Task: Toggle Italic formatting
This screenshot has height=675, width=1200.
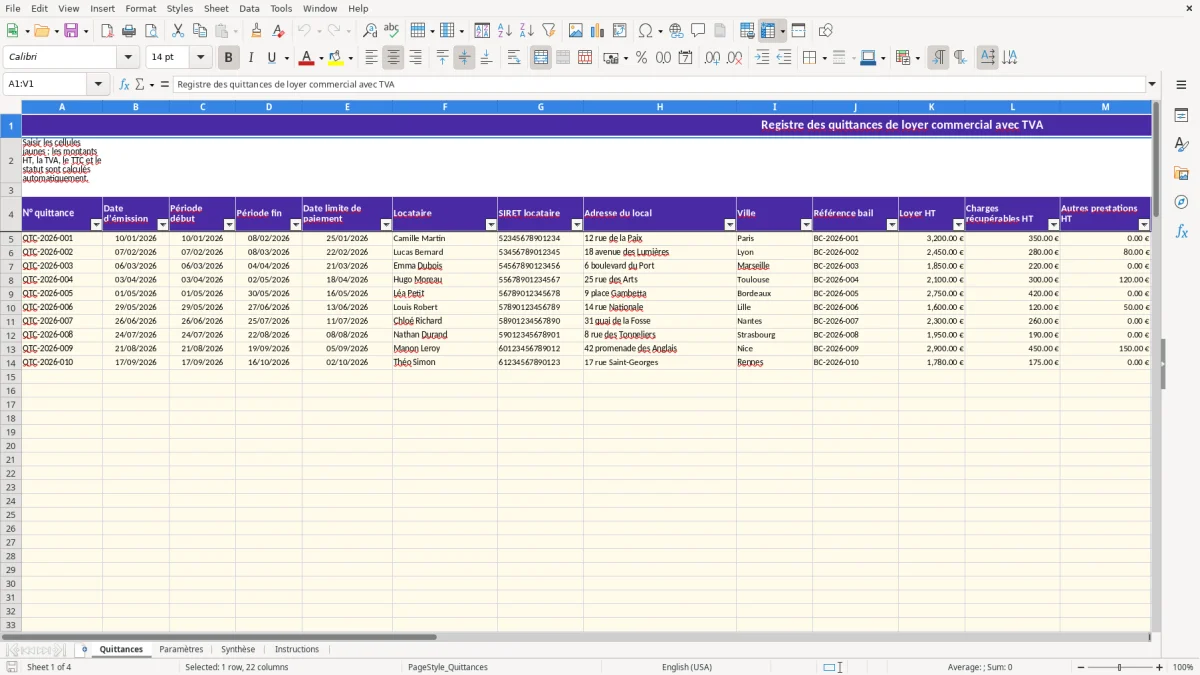Action: point(251,58)
